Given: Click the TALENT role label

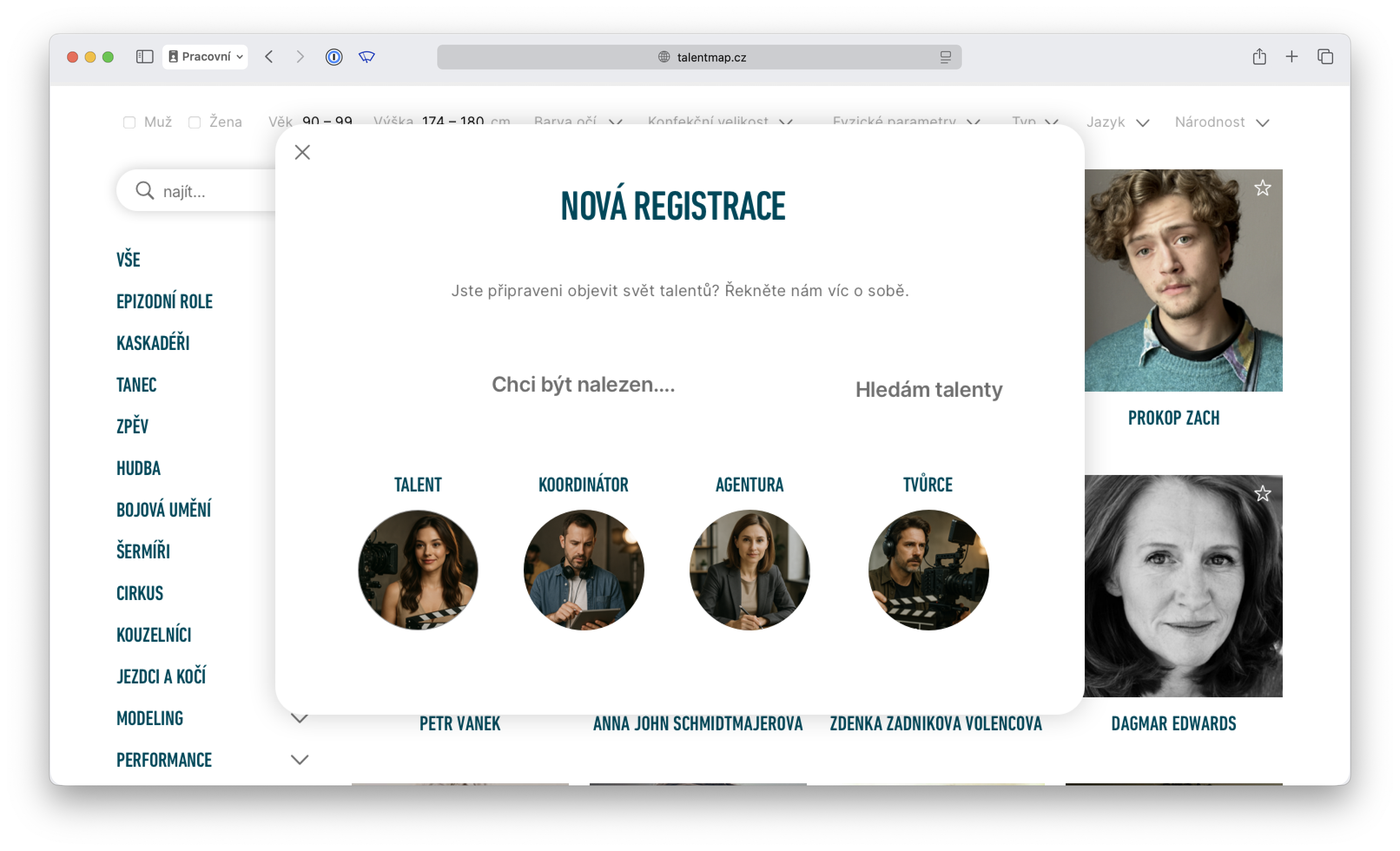Looking at the screenshot, I should pos(418,485).
